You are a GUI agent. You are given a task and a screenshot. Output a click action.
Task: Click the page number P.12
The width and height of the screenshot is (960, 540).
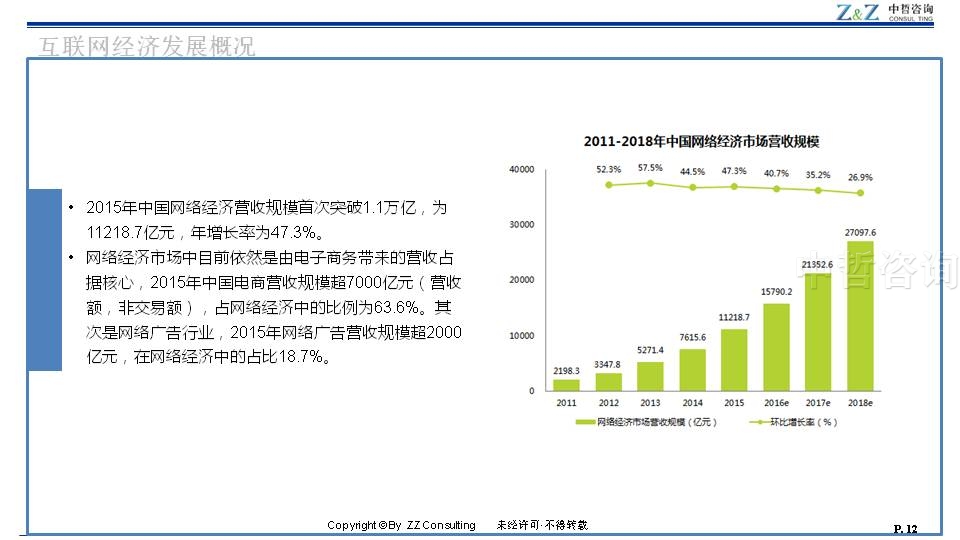[x=904, y=529]
